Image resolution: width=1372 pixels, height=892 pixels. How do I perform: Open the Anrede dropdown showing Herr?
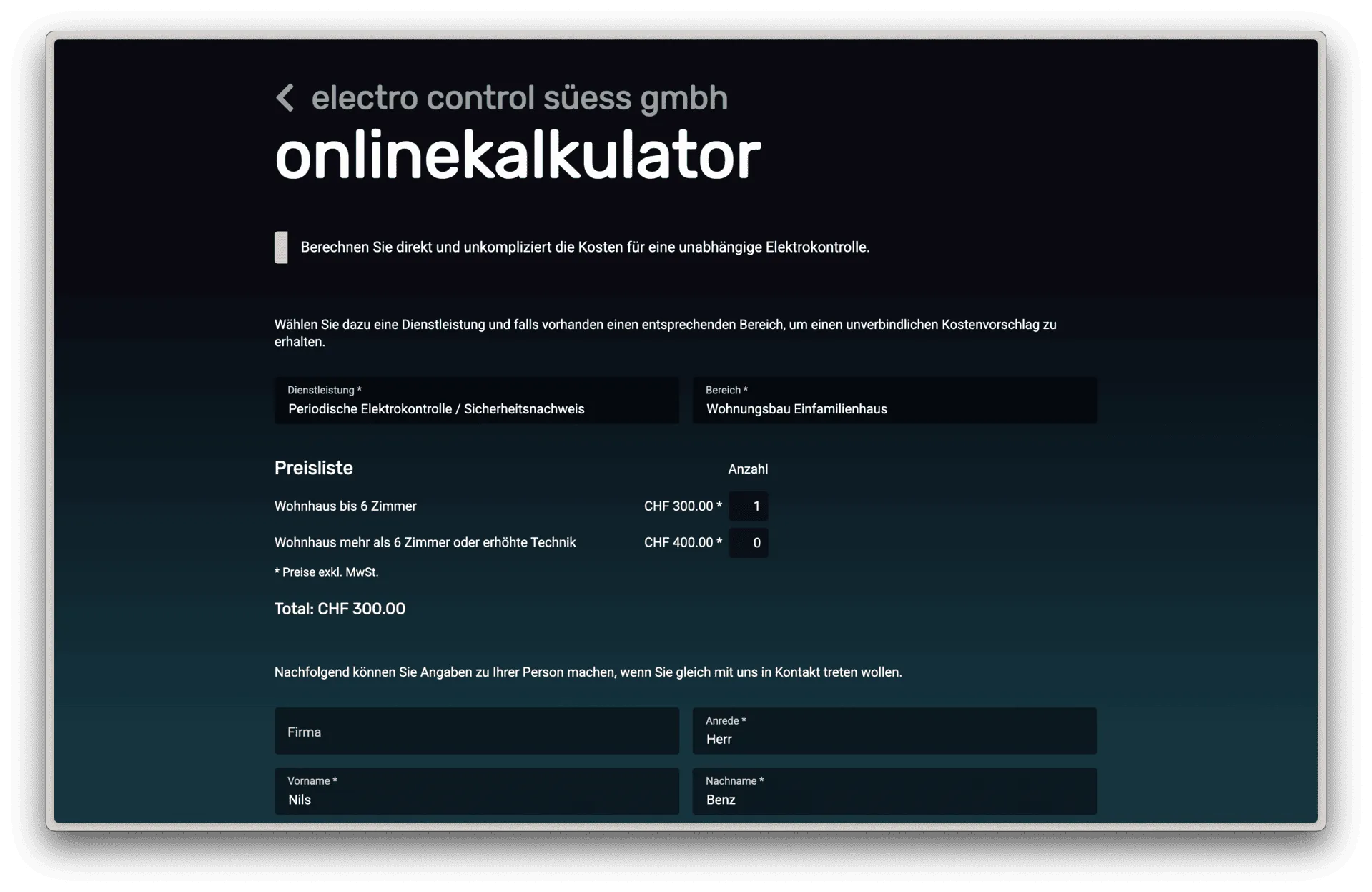893,731
